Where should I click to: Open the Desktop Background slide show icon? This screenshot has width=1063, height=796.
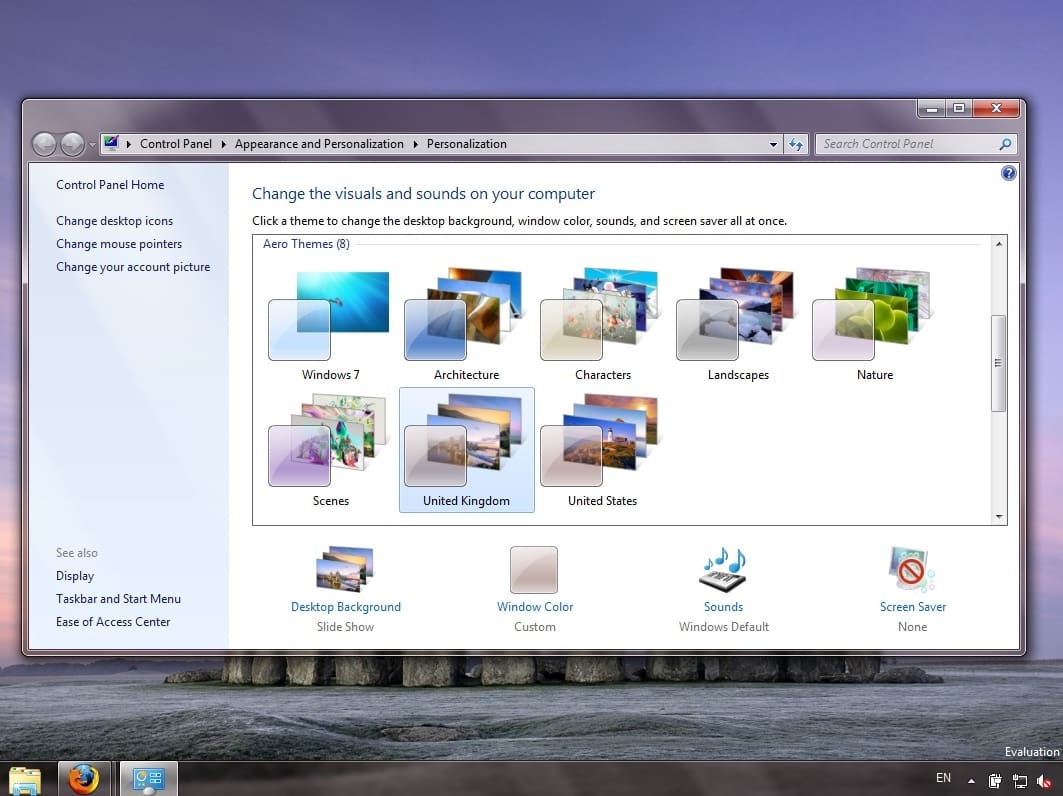345,571
